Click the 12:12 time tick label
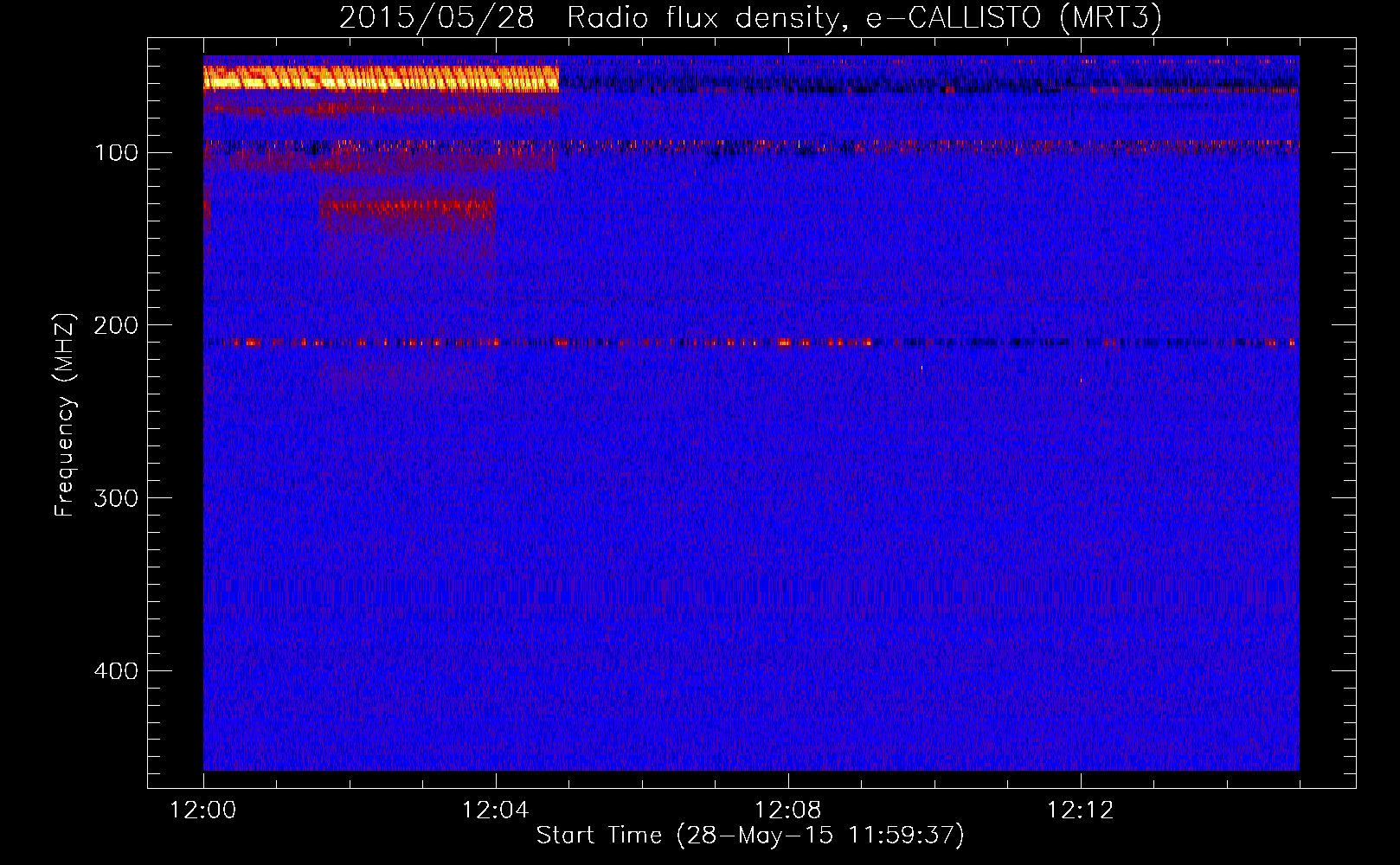The width and height of the screenshot is (1400, 865). pyautogui.click(x=1081, y=811)
